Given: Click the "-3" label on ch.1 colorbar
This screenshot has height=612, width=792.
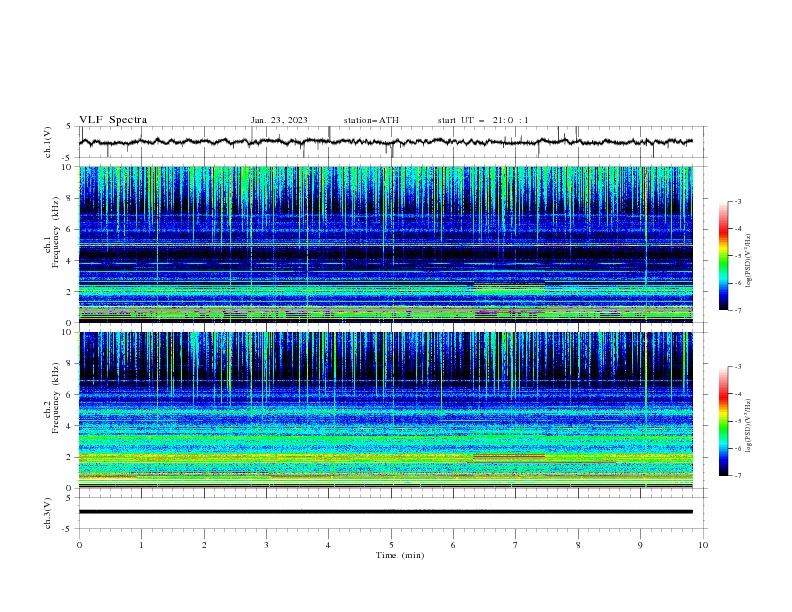Looking at the screenshot, I should pos(737,201).
